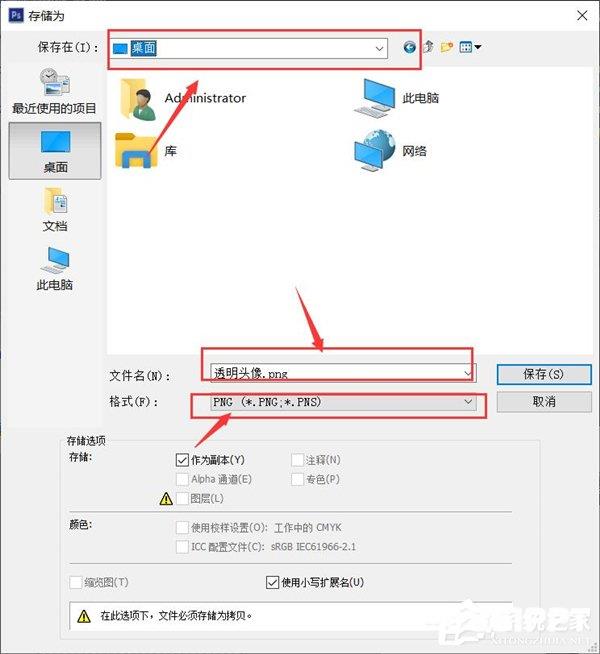The image size is (600, 654).
Task: Open the view menu icon
Action: point(470,47)
